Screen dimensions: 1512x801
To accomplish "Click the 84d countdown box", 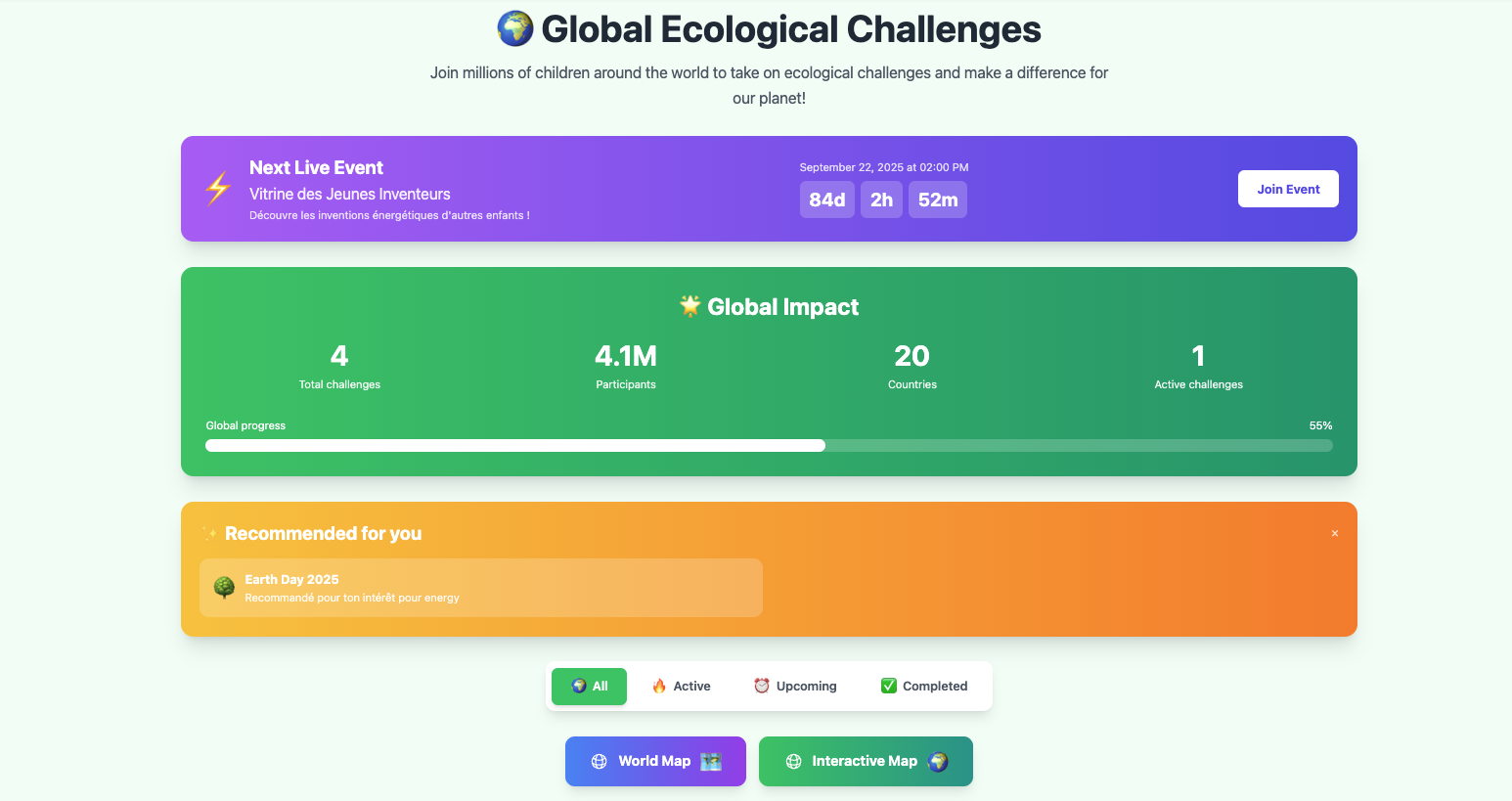I will (x=826, y=200).
